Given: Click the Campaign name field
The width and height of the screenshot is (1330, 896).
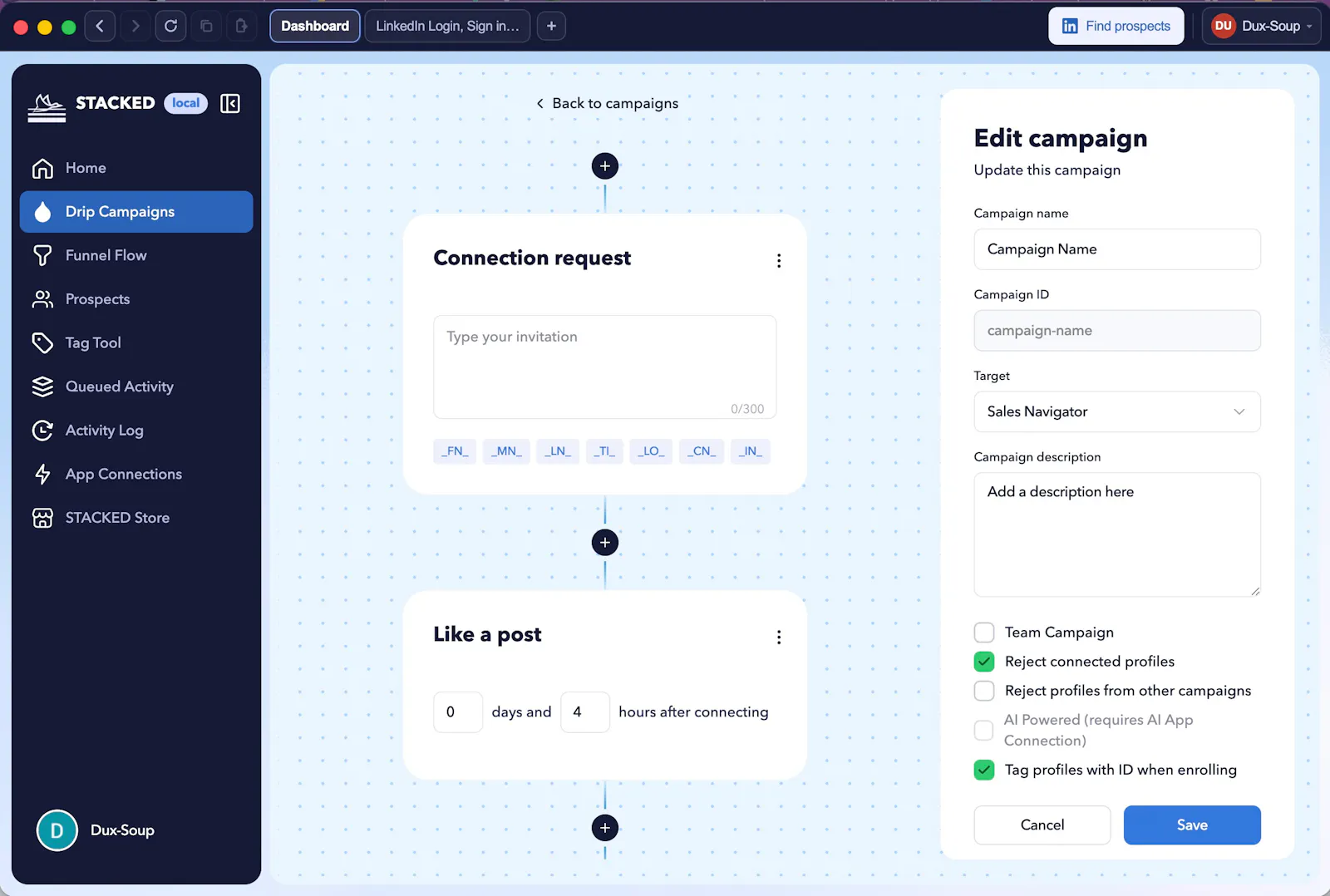Looking at the screenshot, I should coord(1117,249).
